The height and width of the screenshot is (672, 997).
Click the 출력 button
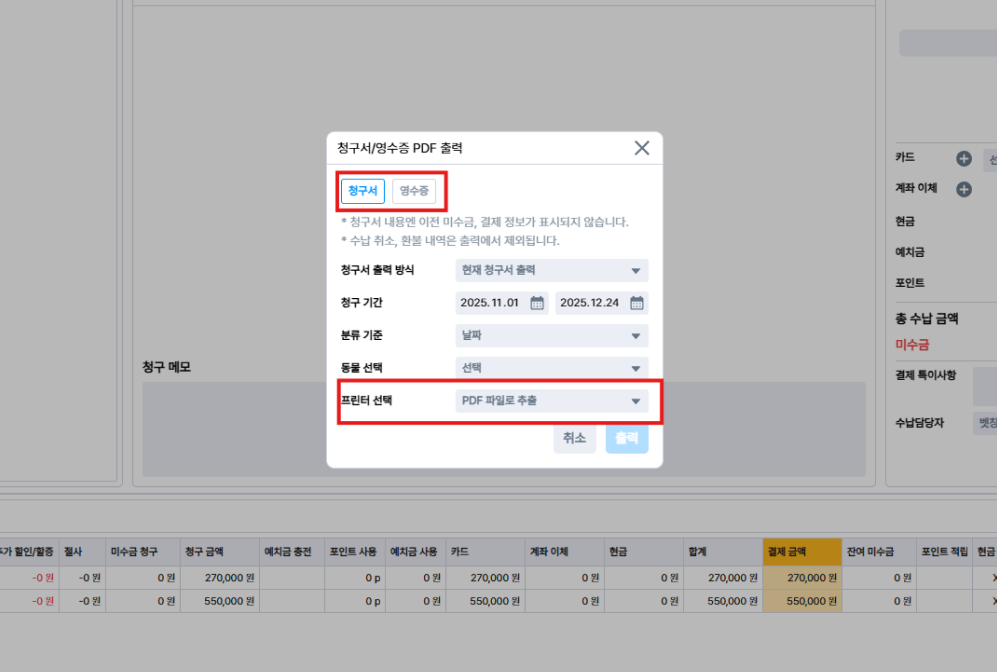coord(627,438)
